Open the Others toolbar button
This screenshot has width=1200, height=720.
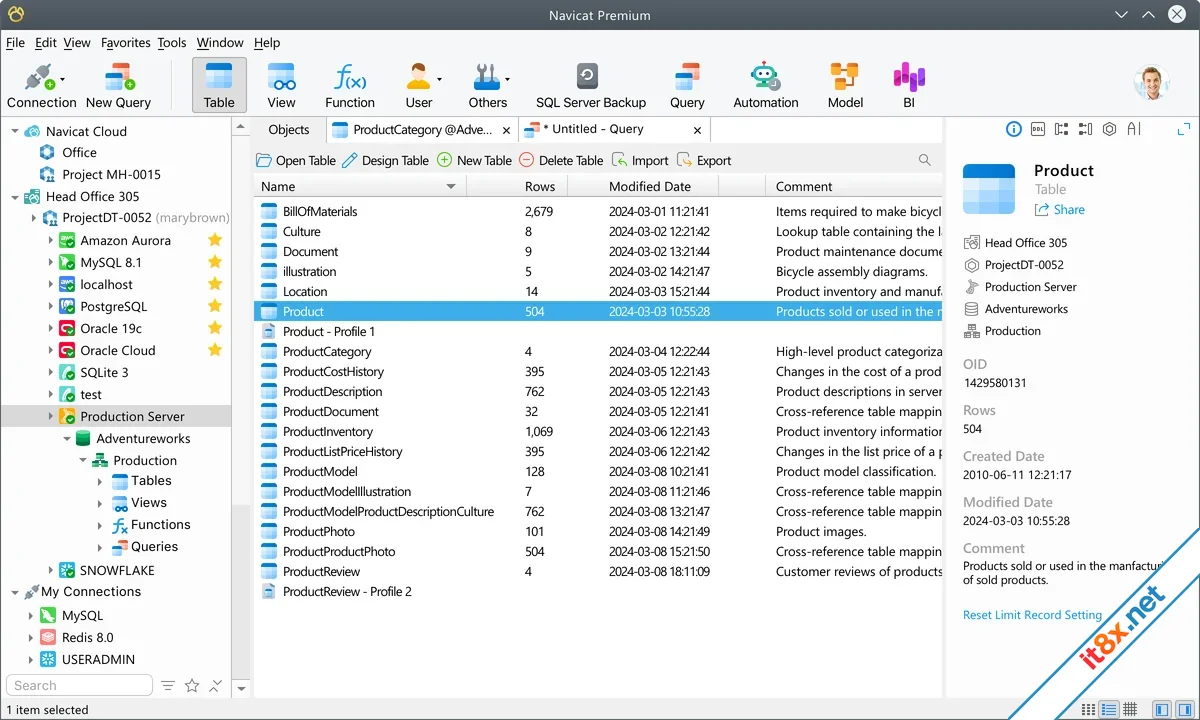pyautogui.click(x=488, y=85)
